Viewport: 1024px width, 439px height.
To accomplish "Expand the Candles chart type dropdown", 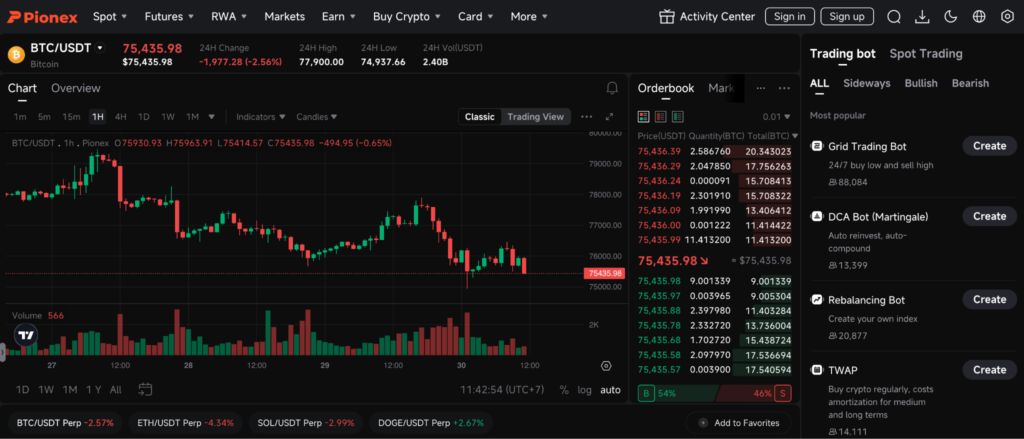I will [x=316, y=117].
